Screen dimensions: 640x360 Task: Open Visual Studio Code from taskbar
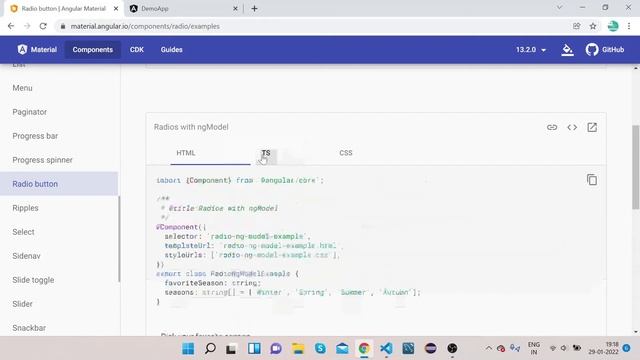tap(386, 349)
